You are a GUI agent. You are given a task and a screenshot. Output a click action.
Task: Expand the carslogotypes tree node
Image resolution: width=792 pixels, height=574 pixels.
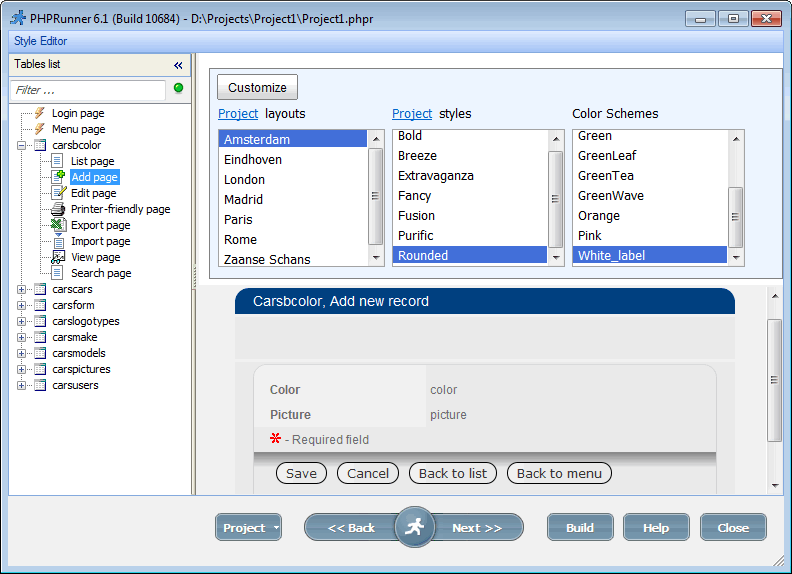click(x=21, y=321)
